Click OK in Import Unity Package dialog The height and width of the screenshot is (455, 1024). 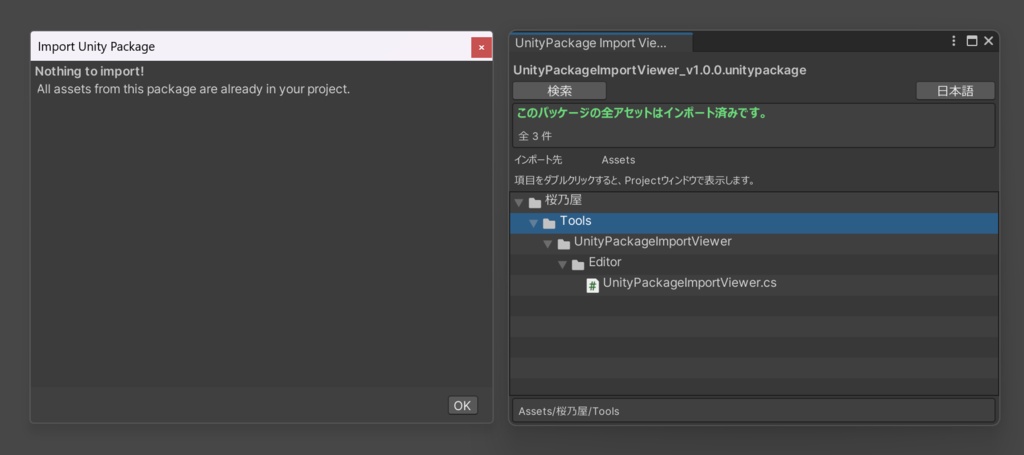coord(462,405)
